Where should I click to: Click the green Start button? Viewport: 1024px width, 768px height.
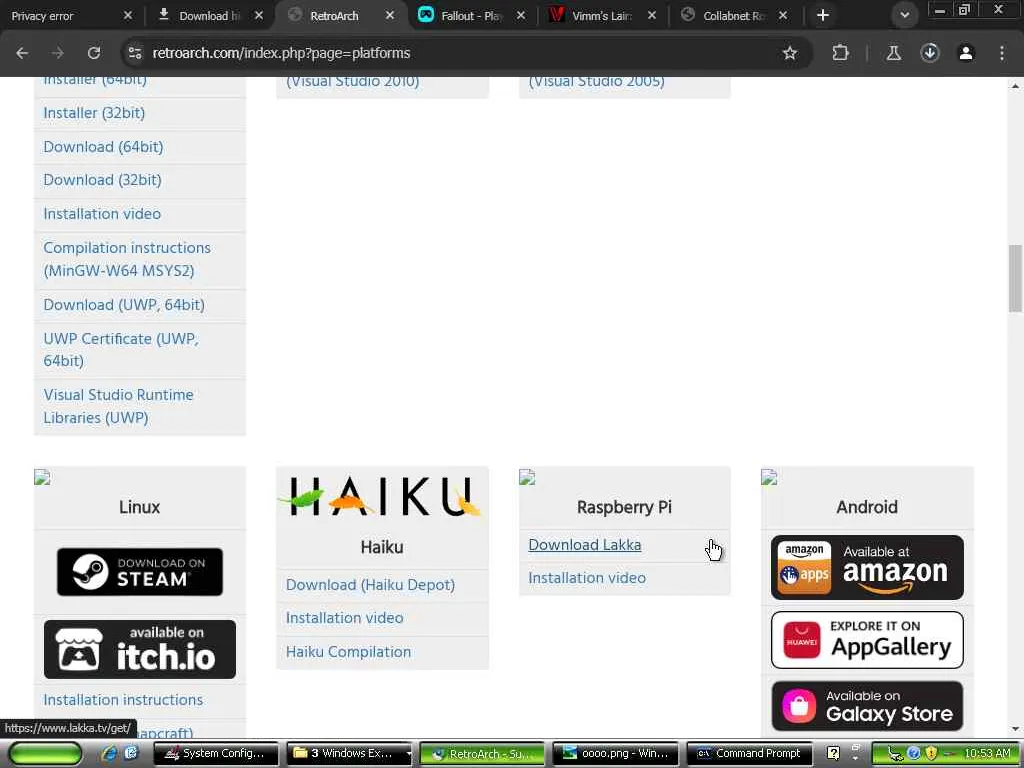click(x=45, y=754)
